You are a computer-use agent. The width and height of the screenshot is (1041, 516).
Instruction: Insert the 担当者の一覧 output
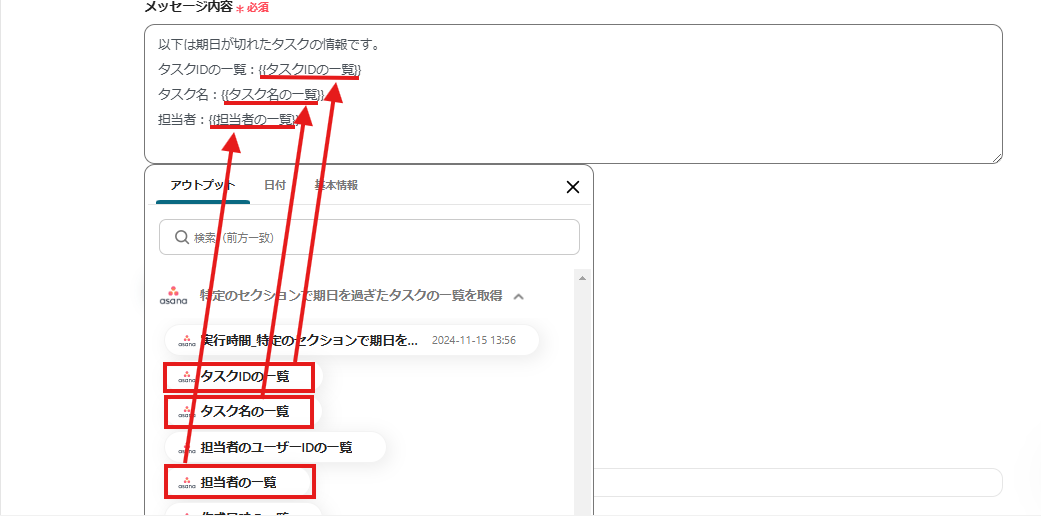[x=239, y=482]
